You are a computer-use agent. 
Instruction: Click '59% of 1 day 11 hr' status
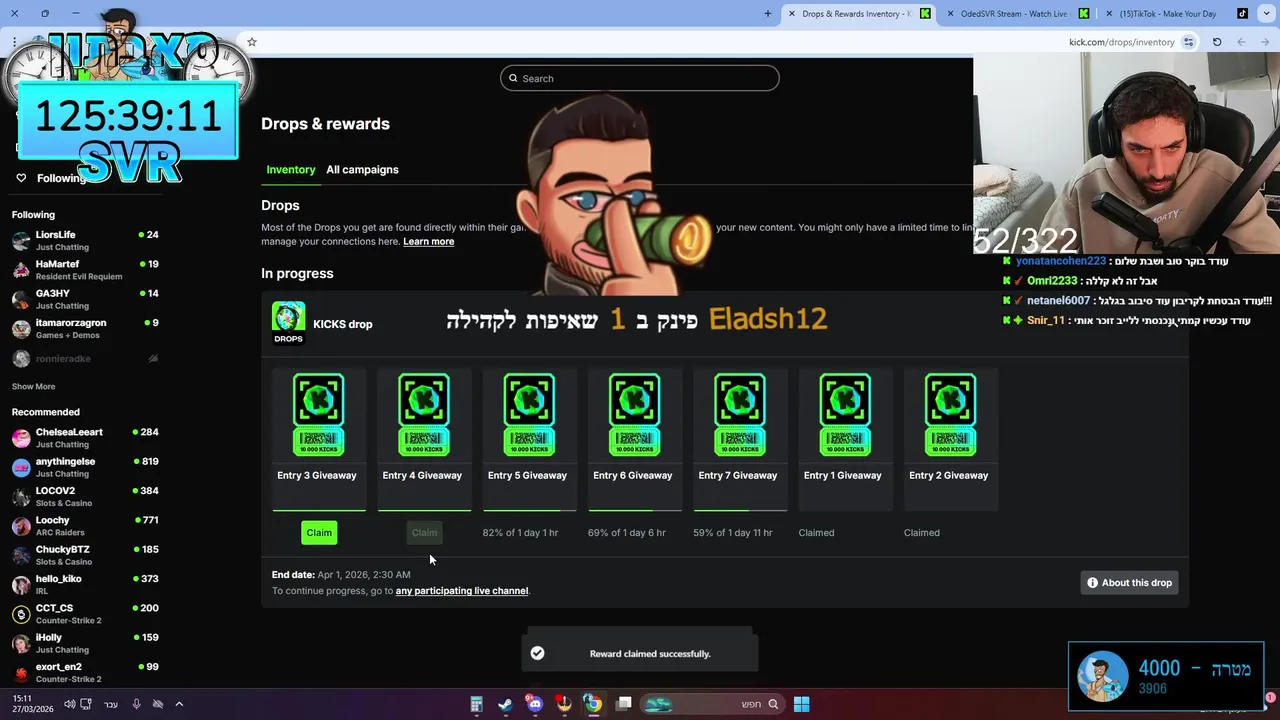point(732,533)
